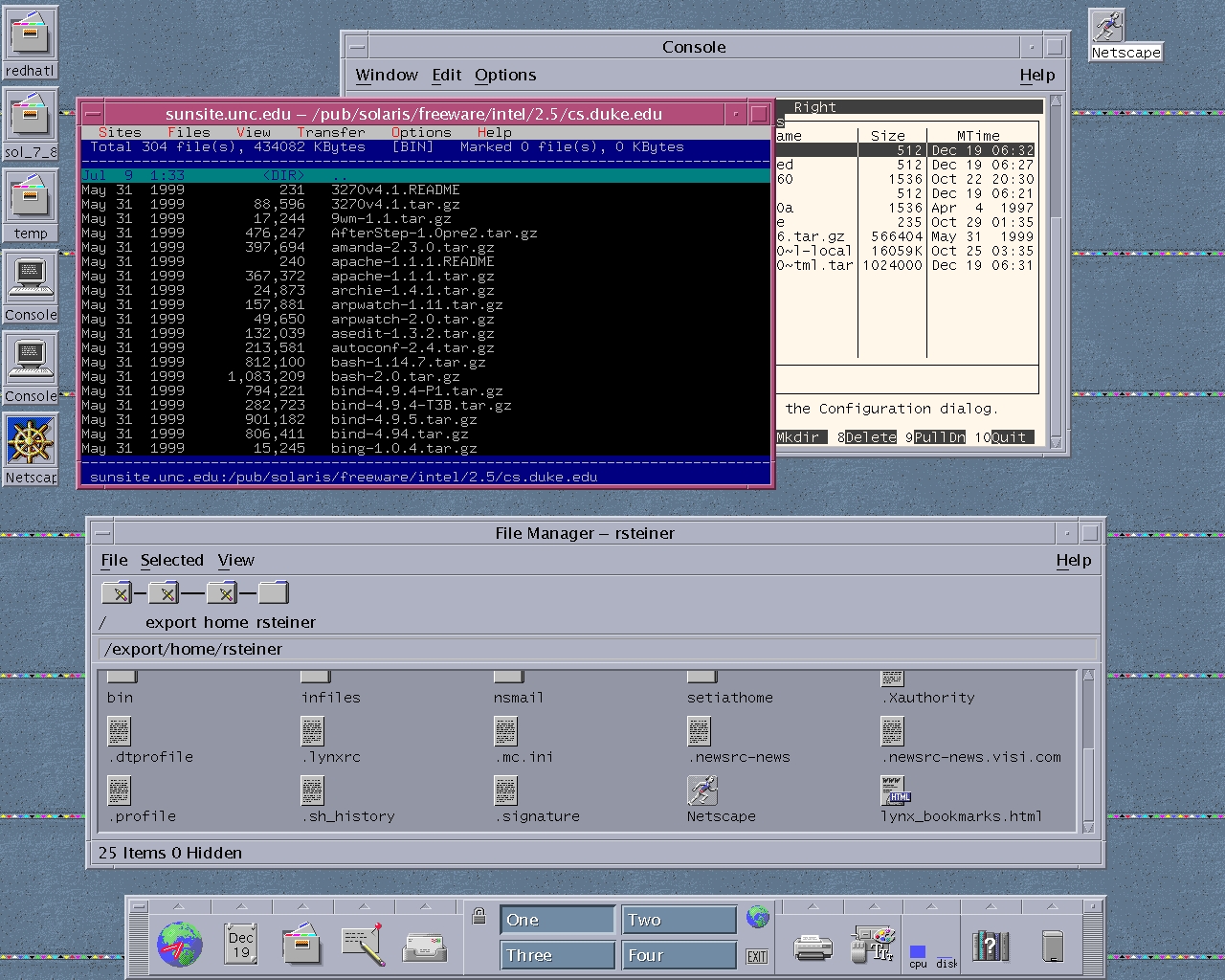
Task: Open Help menu in File Manager
Action: click(1074, 560)
